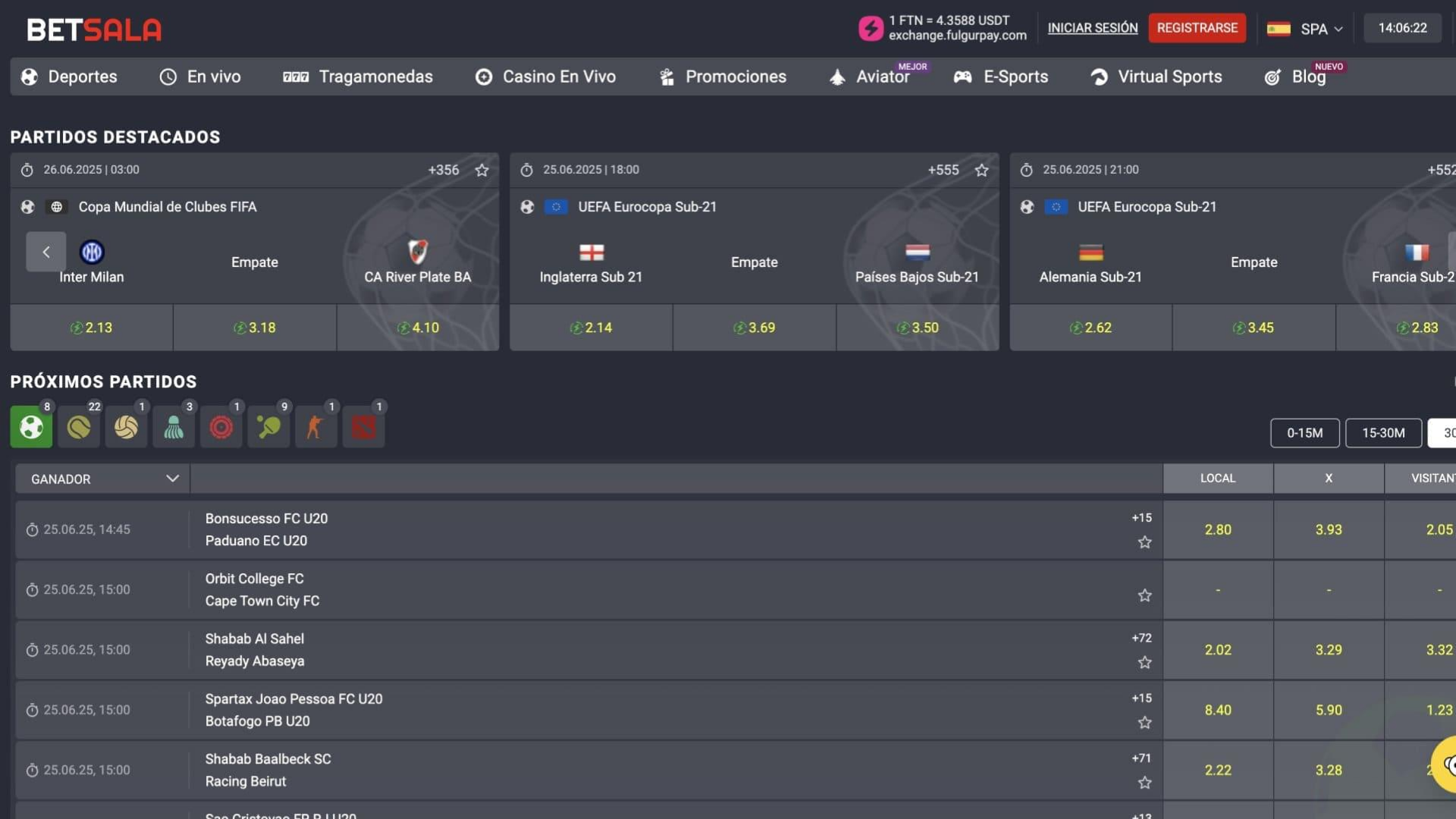Open Virtual Sports section
Image resolution: width=1456 pixels, height=819 pixels.
pyautogui.click(x=1156, y=77)
